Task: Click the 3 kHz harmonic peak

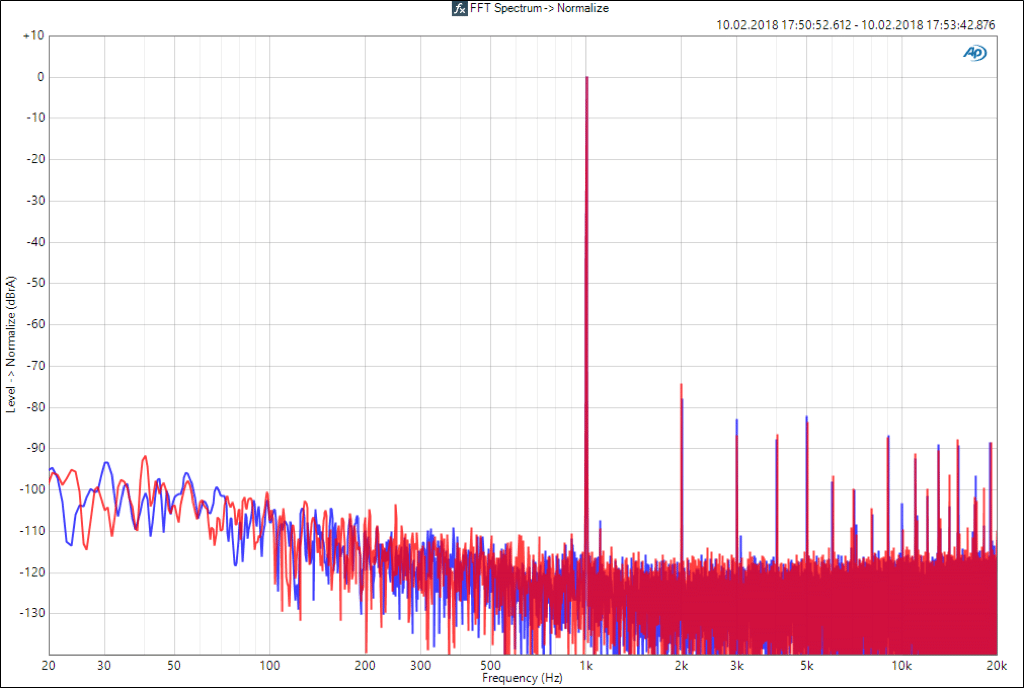Action: click(737, 421)
